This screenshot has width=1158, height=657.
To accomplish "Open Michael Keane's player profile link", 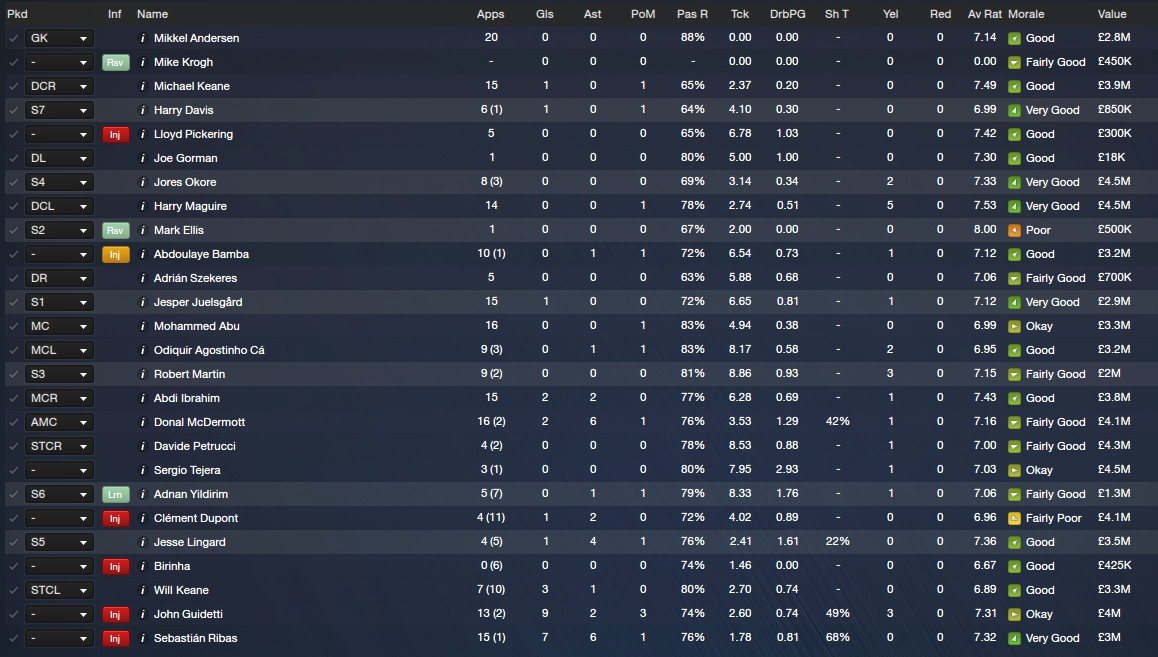I will [x=191, y=86].
